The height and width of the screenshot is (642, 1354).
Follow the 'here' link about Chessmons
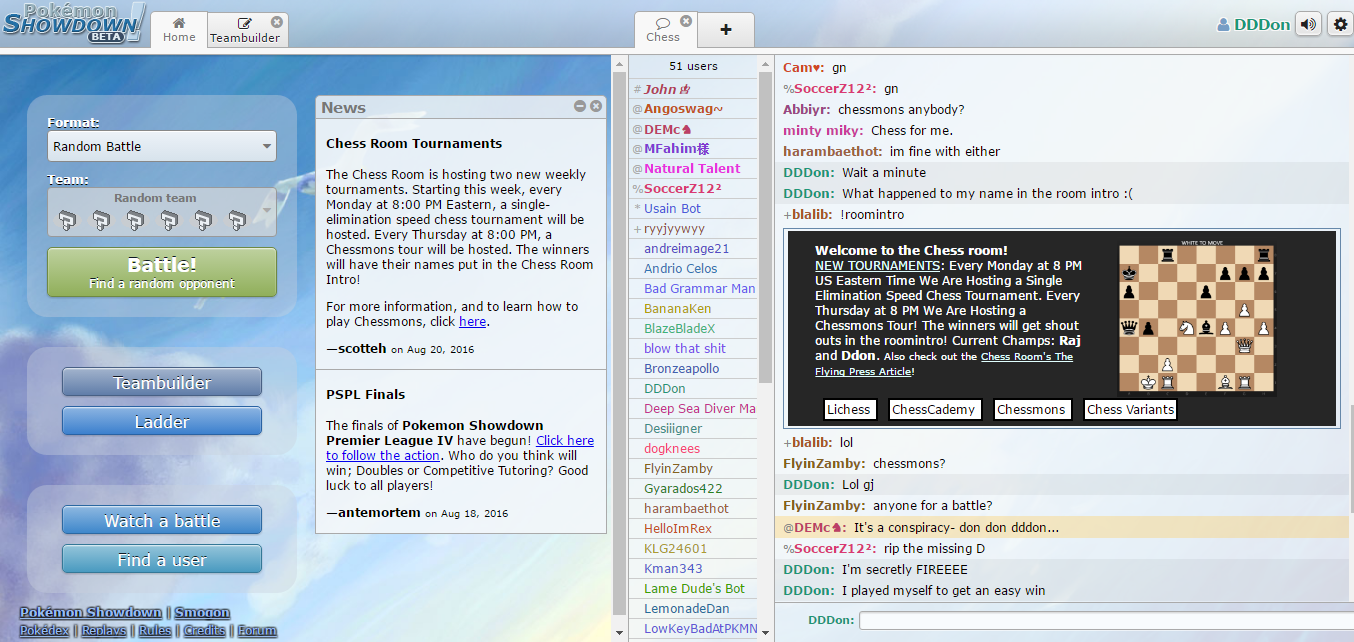472,322
